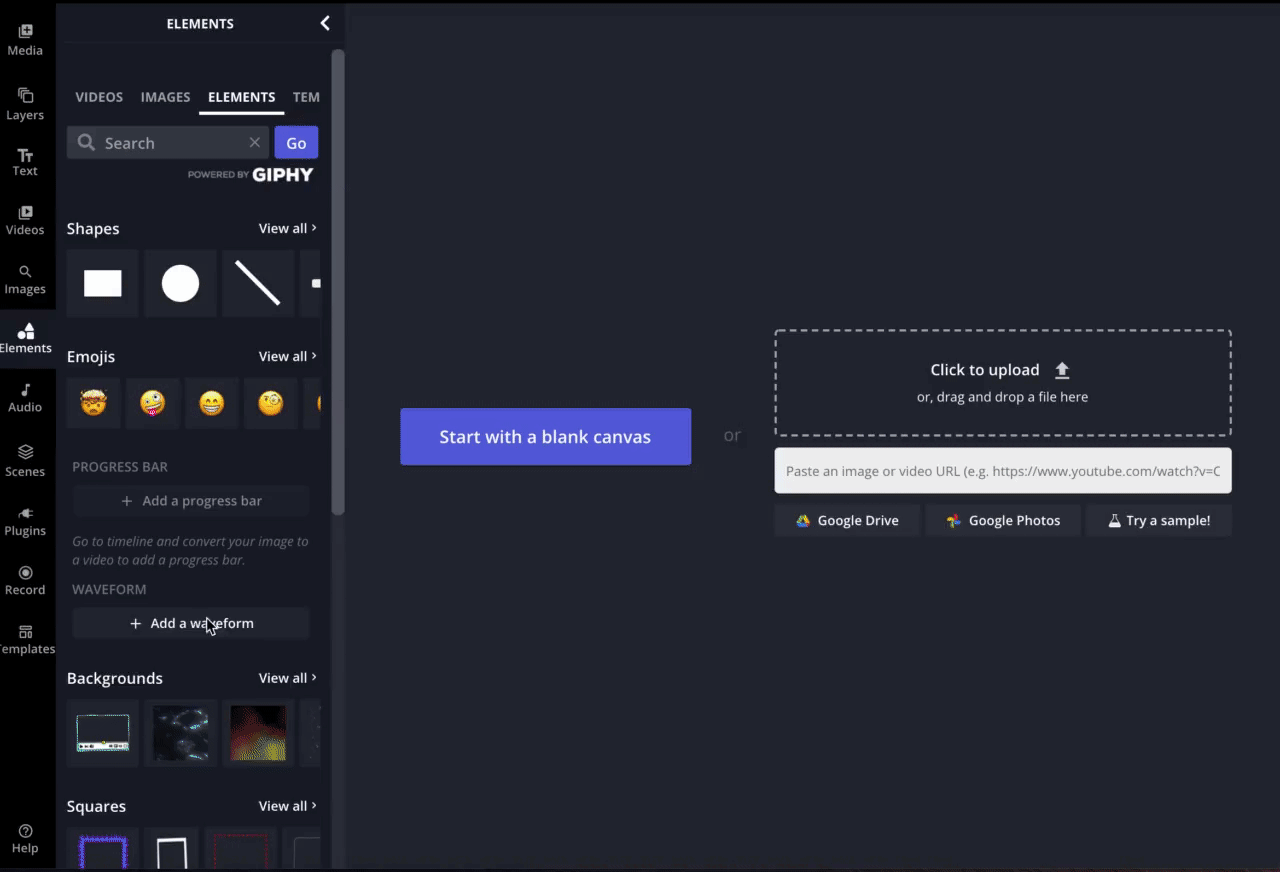
Task: Select the video frame background thumbnail
Action: (x=103, y=733)
